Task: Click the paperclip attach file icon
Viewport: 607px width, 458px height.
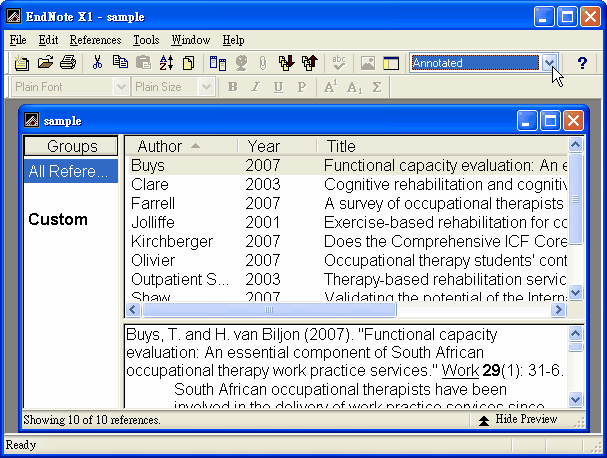Action: (263, 63)
